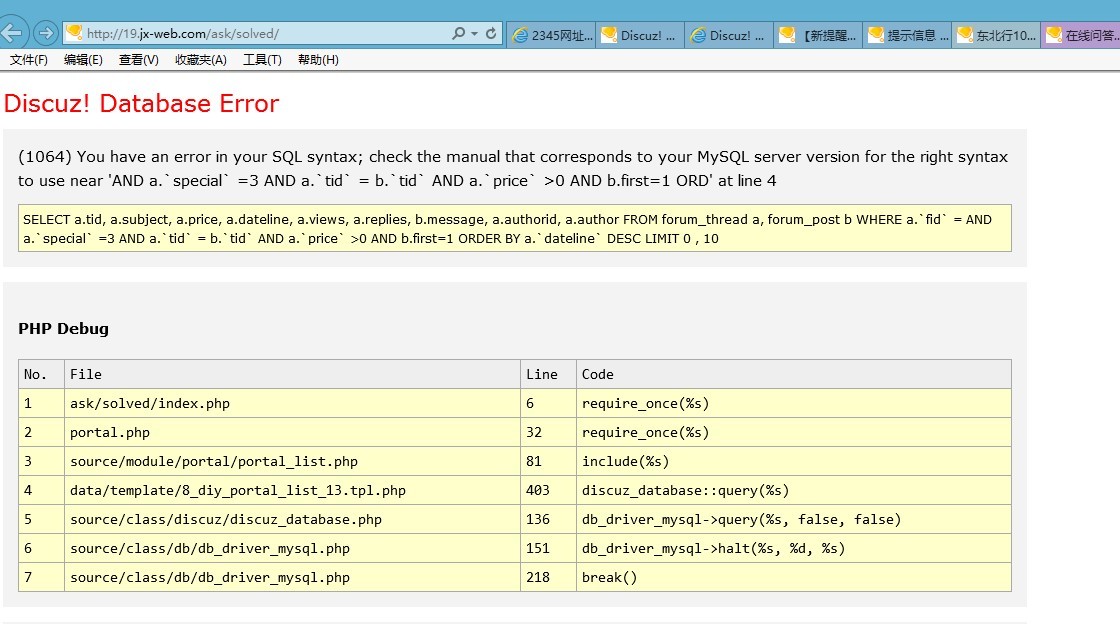The width and height of the screenshot is (1120, 624).
Task: Click the db_driver_mysql->query(%s, false, false) cell
Action: click(794, 519)
